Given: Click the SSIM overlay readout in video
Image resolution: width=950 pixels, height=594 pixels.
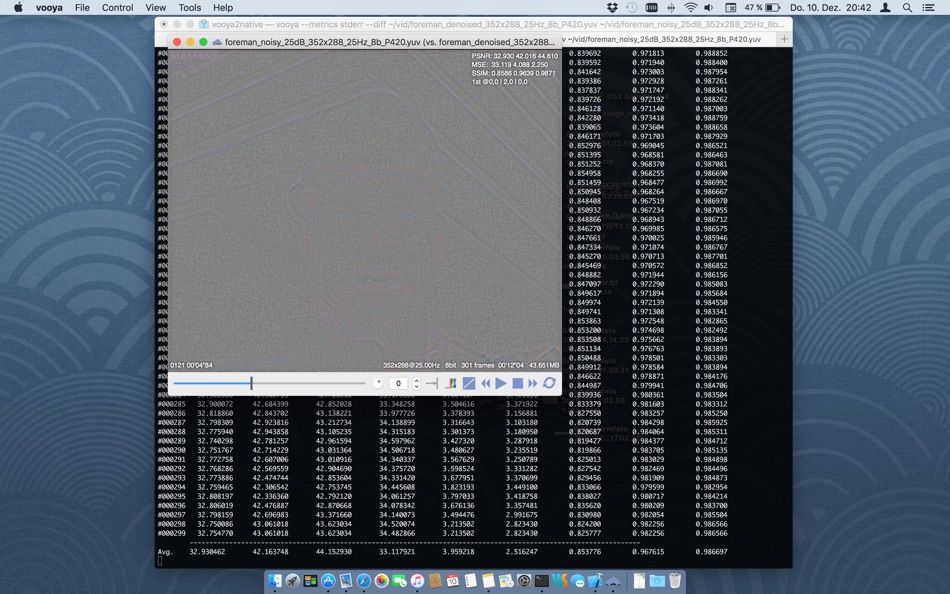Looking at the screenshot, I should coord(513,73).
